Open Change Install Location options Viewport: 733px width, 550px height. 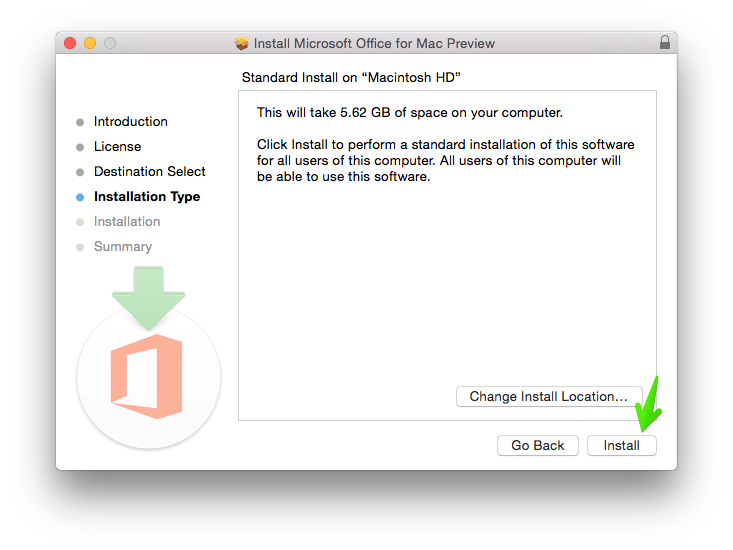click(x=549, y=396)
